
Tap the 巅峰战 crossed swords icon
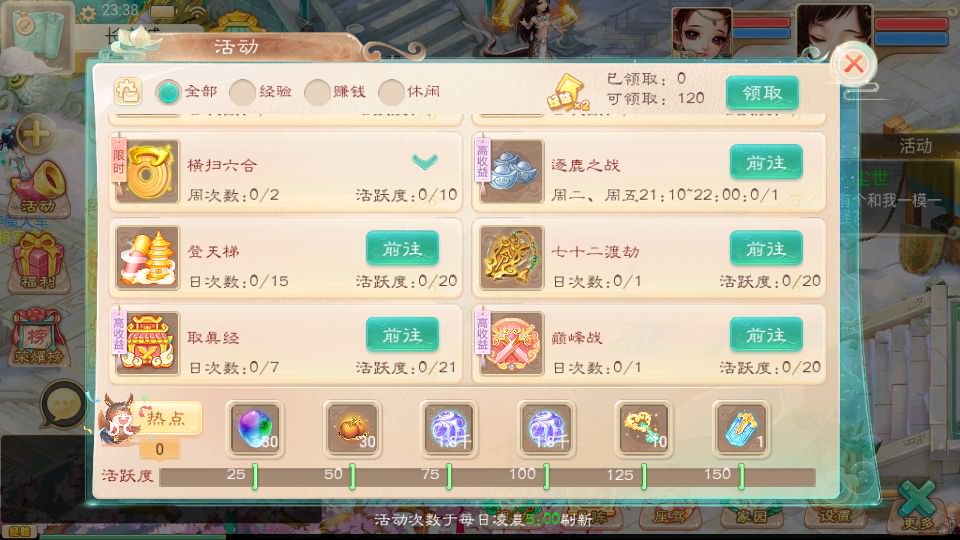click(x=511, y=343)
